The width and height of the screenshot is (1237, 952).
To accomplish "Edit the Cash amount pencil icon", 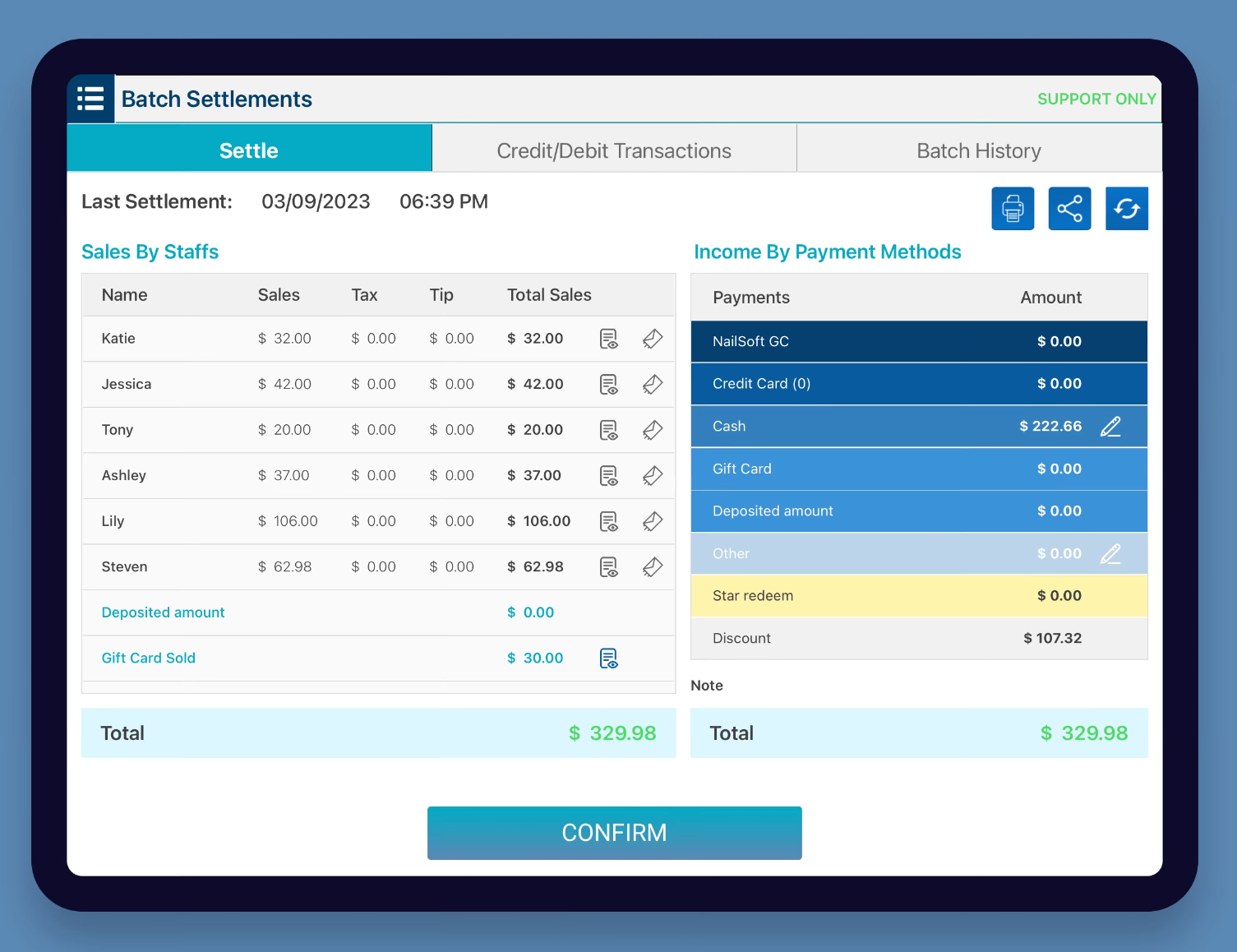I will (1110, 427).
